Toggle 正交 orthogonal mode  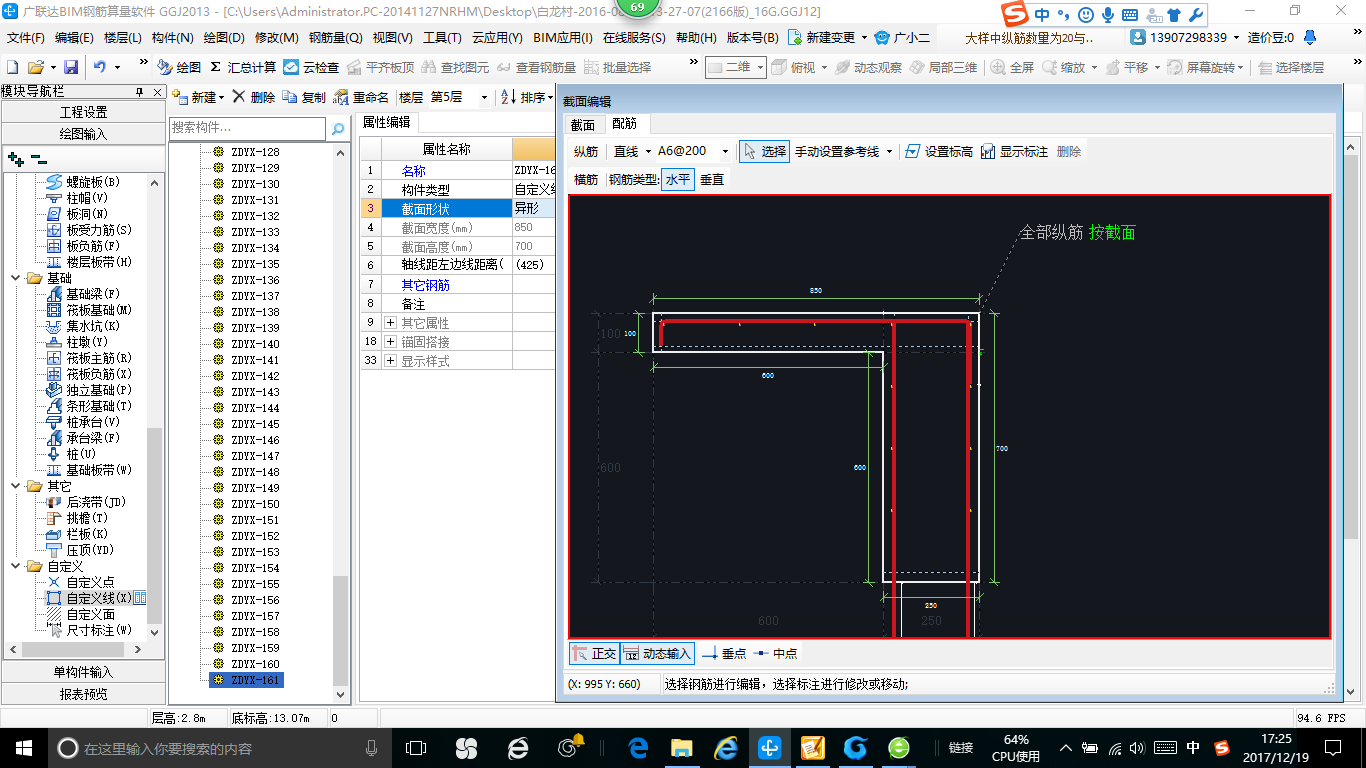pyautogui.click(x=593, y=653)
